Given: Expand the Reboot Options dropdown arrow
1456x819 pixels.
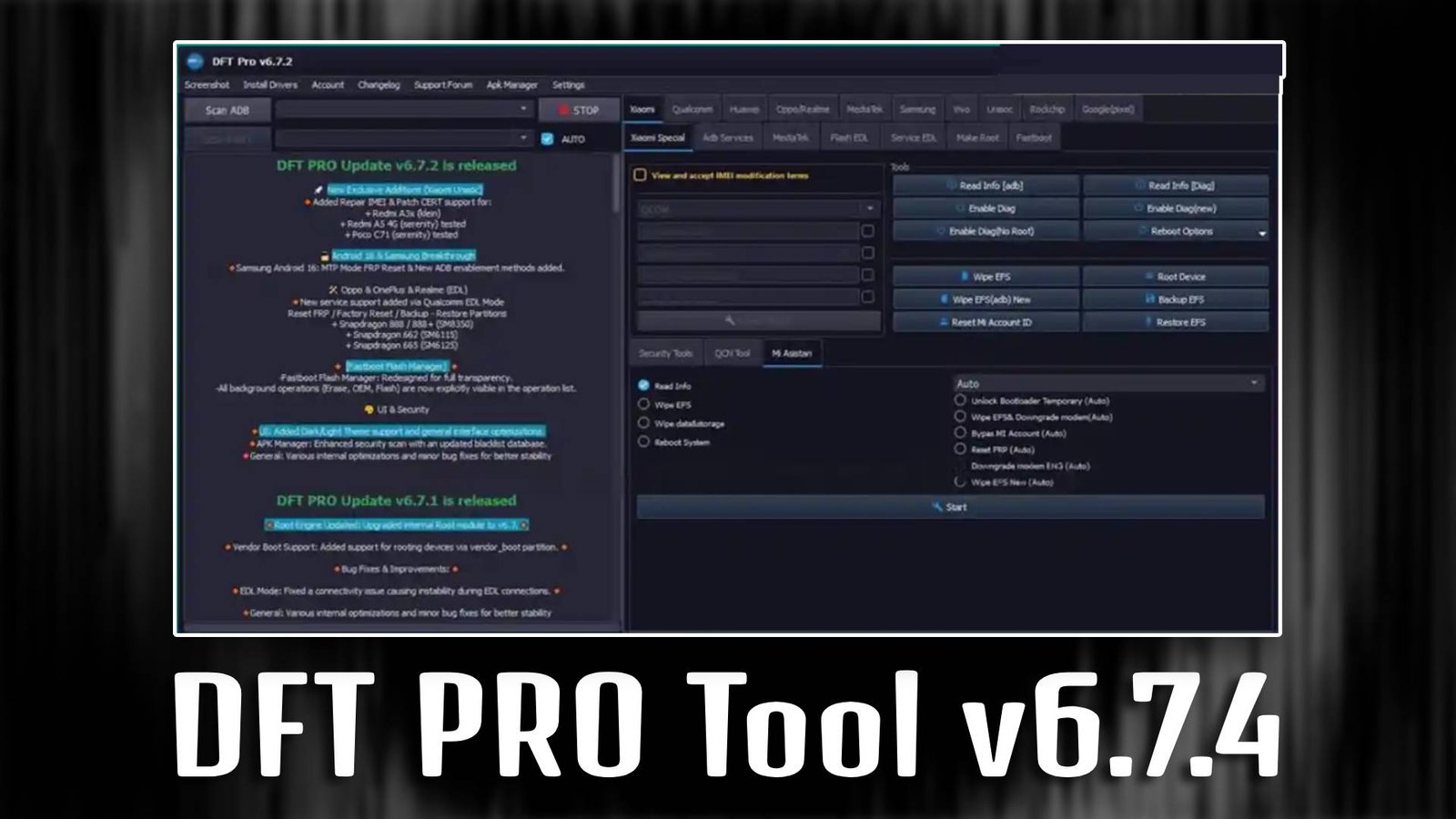Looking at the screenshot, I should [1262, 233].
